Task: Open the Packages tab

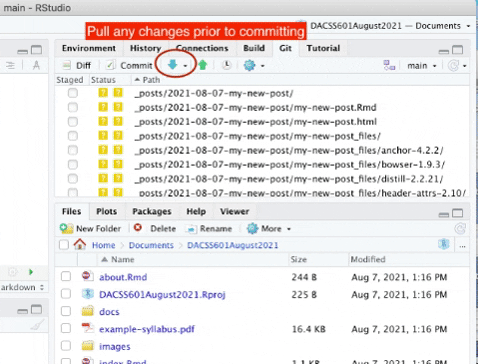Action: tap(152, 211)
